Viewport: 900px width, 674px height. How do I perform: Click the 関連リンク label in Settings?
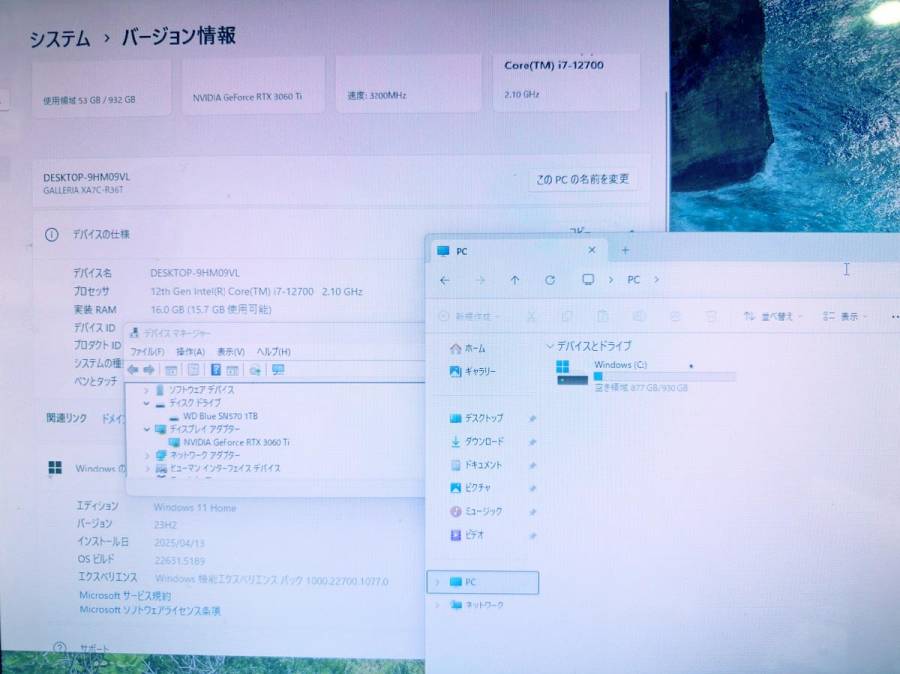coord(67,418)
